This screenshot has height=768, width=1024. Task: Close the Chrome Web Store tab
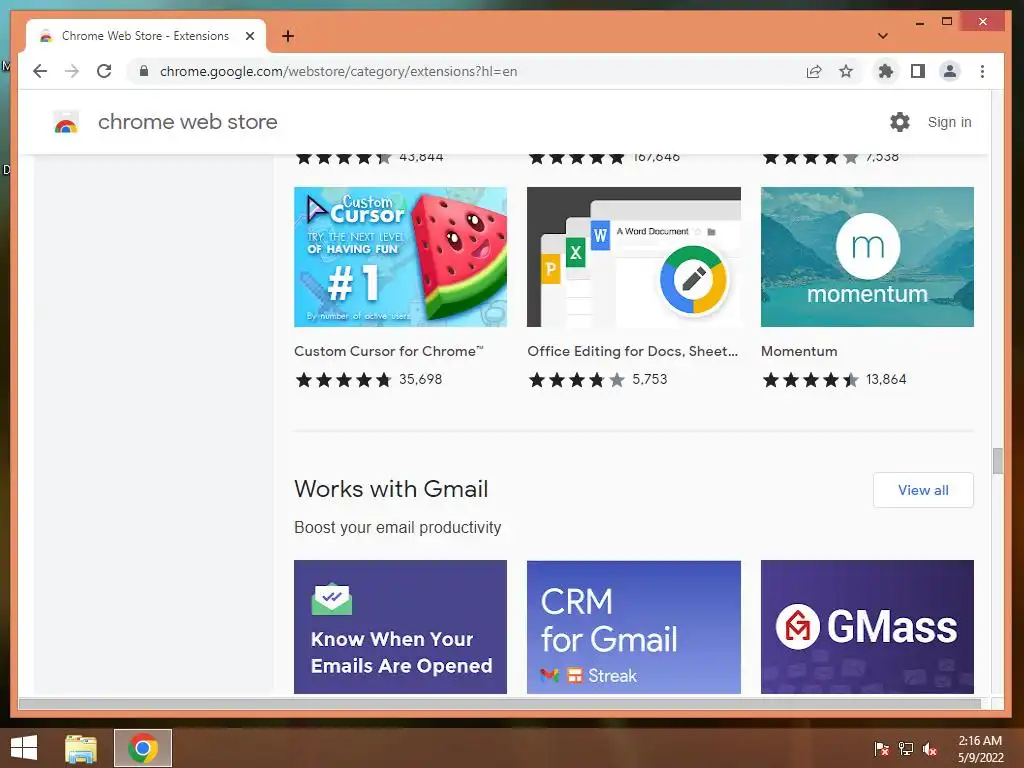click(x=249, y=36)
